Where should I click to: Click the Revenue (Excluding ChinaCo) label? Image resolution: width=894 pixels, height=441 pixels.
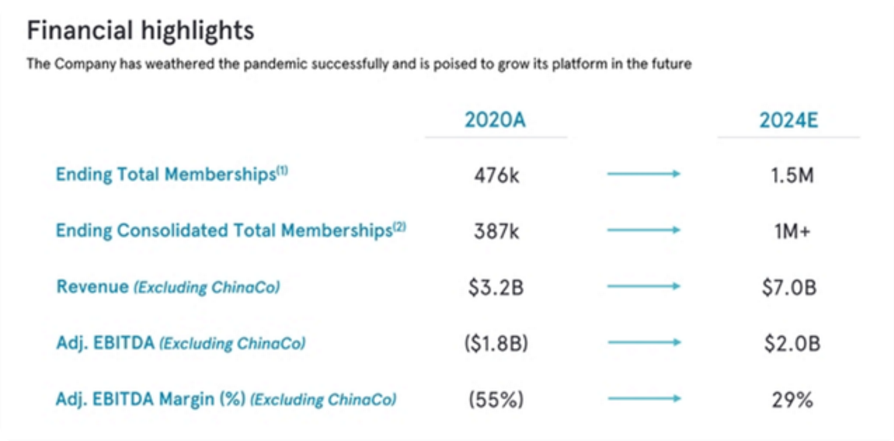(167, 287)
